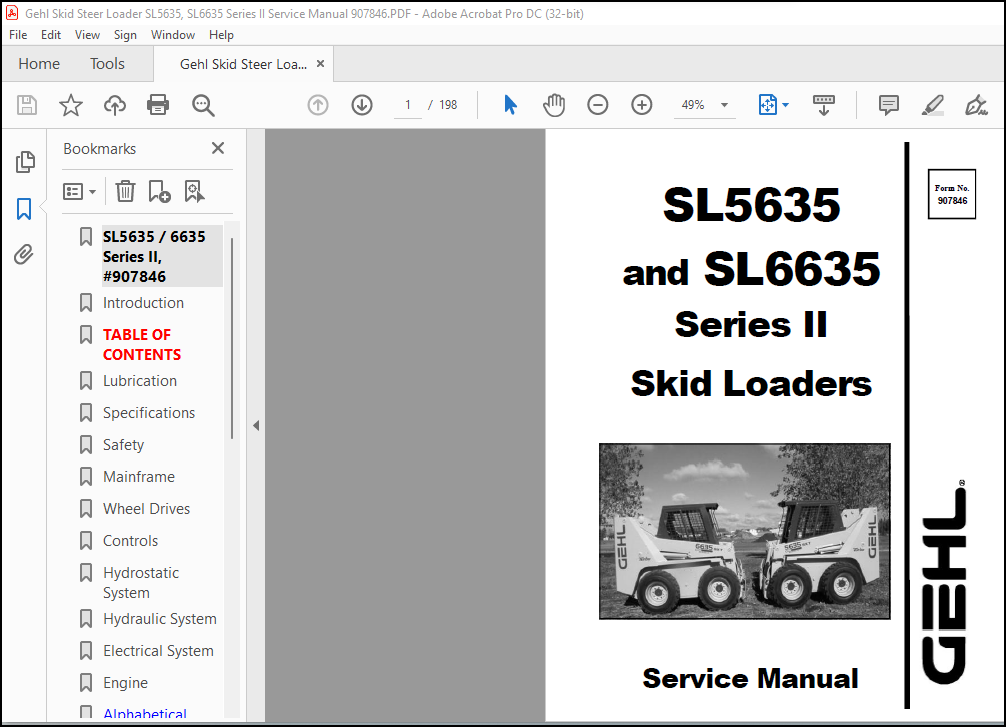Open the Sign document pen icon
1006x727 pixels.
[x=976, y=105]
